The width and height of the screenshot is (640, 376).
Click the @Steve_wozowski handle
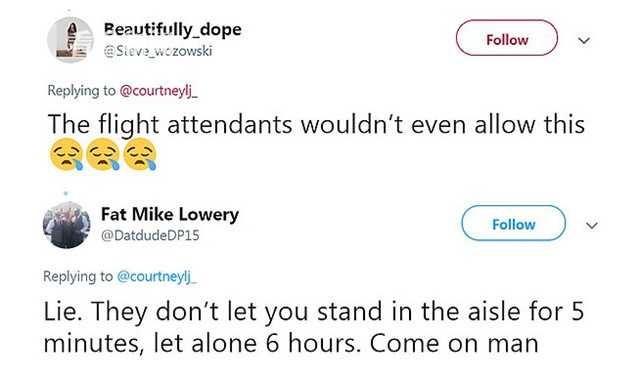tap(158, 51)
